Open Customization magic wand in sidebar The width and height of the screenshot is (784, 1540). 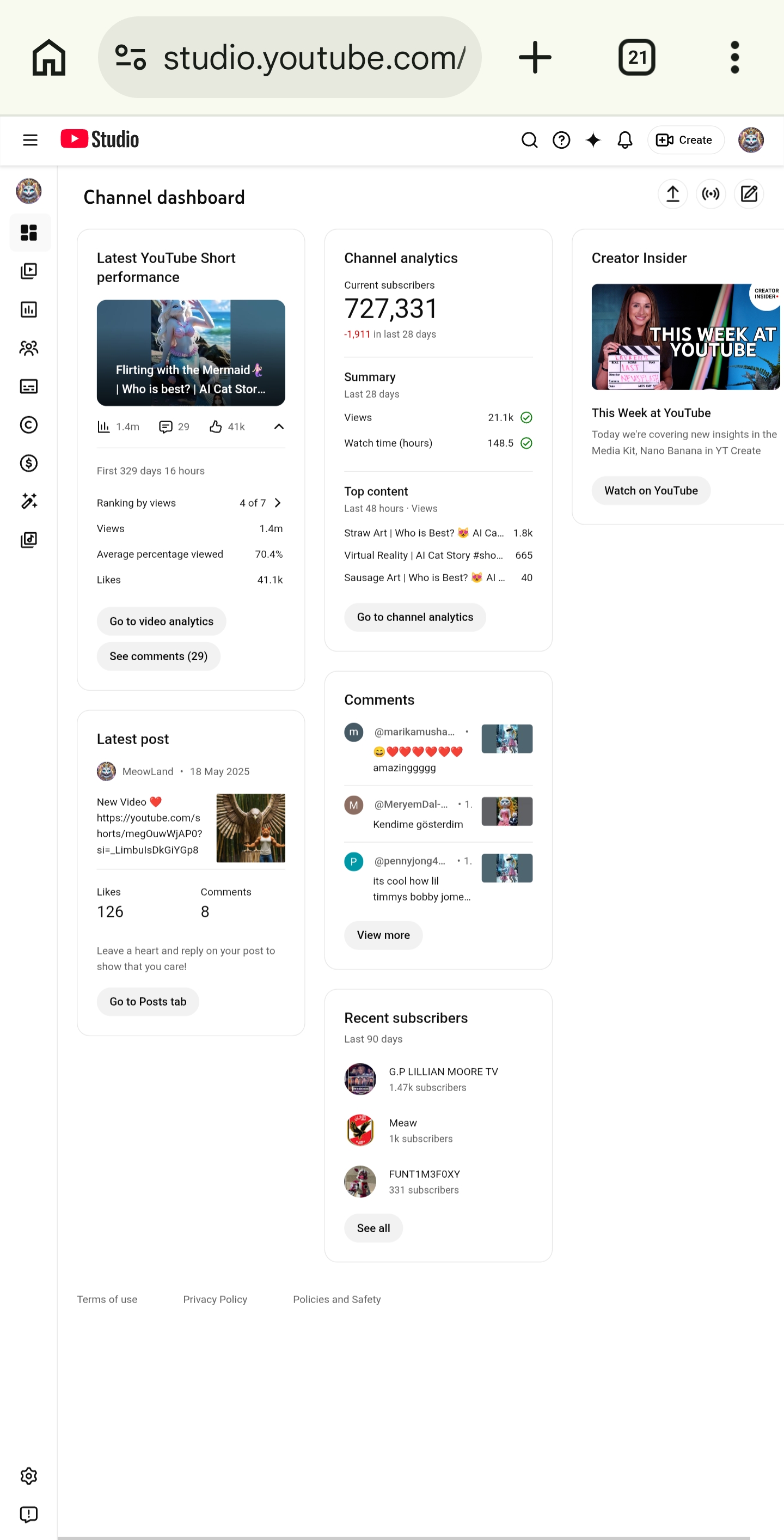click(29, 501)
